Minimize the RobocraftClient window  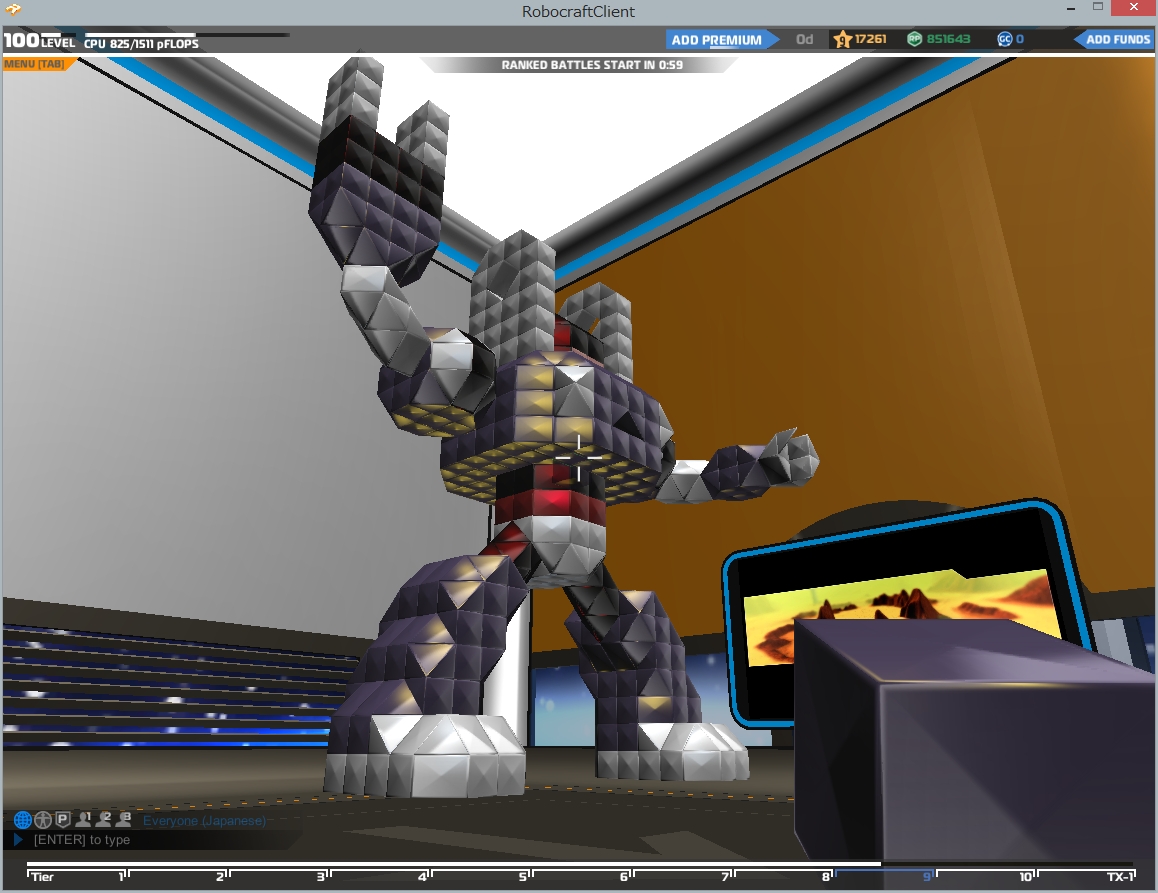click(x=1070, y=9)
